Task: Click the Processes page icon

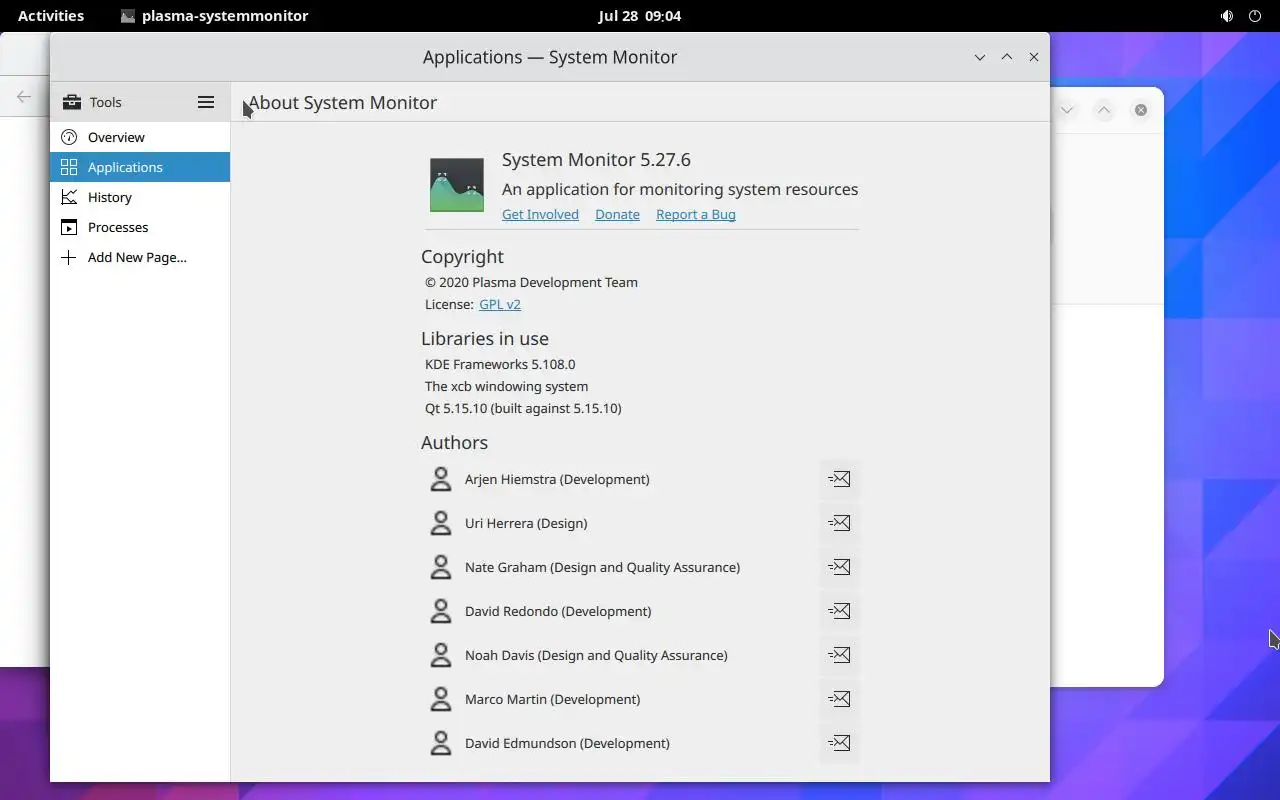Action: pyautogui.click(x=69, y=227)
